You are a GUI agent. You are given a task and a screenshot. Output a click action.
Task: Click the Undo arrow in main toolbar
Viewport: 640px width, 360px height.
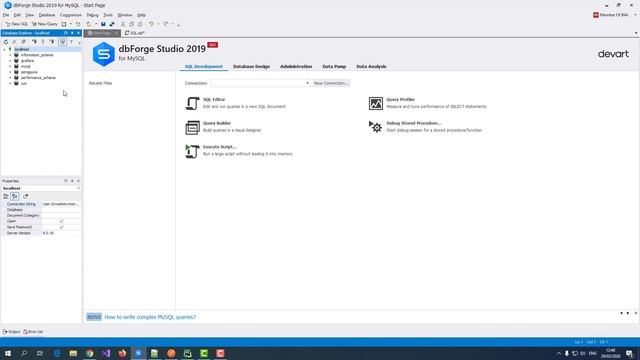click(151, 24)
